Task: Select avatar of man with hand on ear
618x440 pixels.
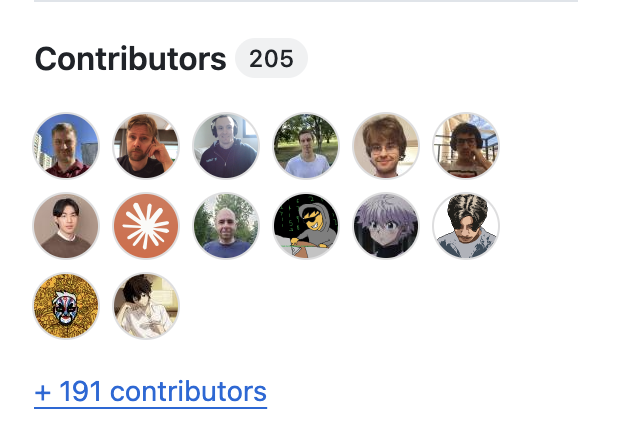Action: (146, 146)
